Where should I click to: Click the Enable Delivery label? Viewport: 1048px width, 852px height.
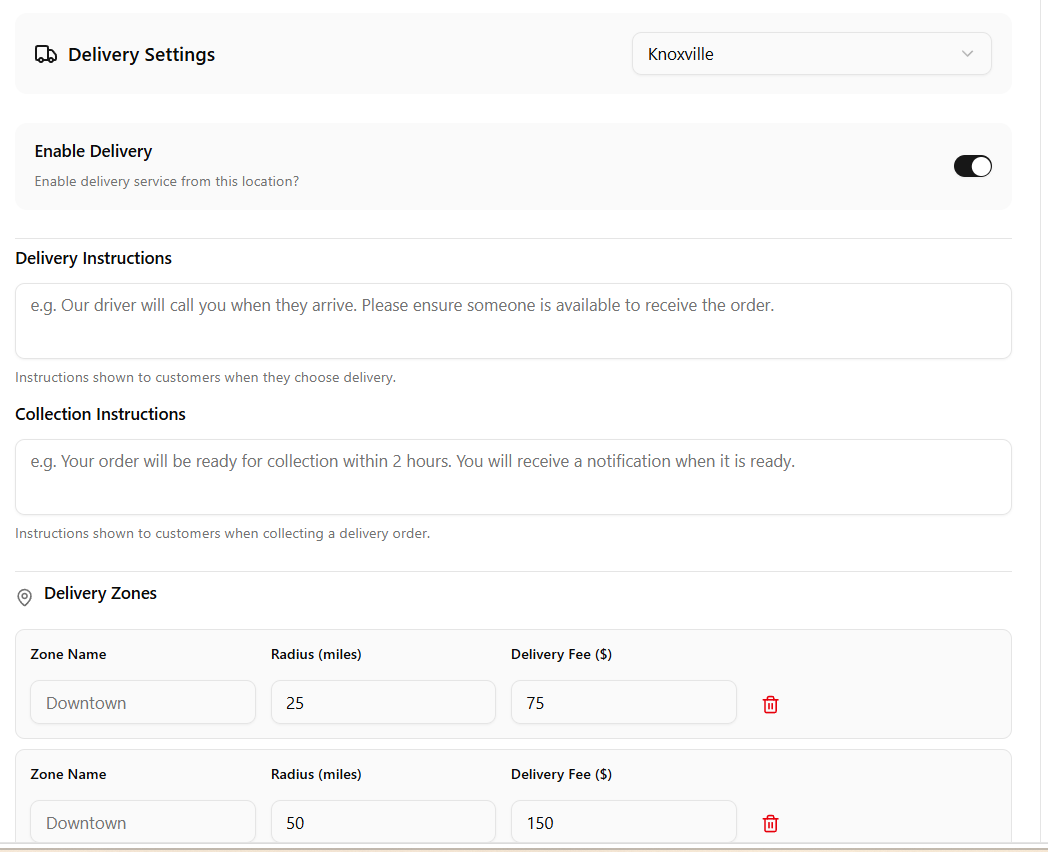pyautogui.click(x=94, y=151)
